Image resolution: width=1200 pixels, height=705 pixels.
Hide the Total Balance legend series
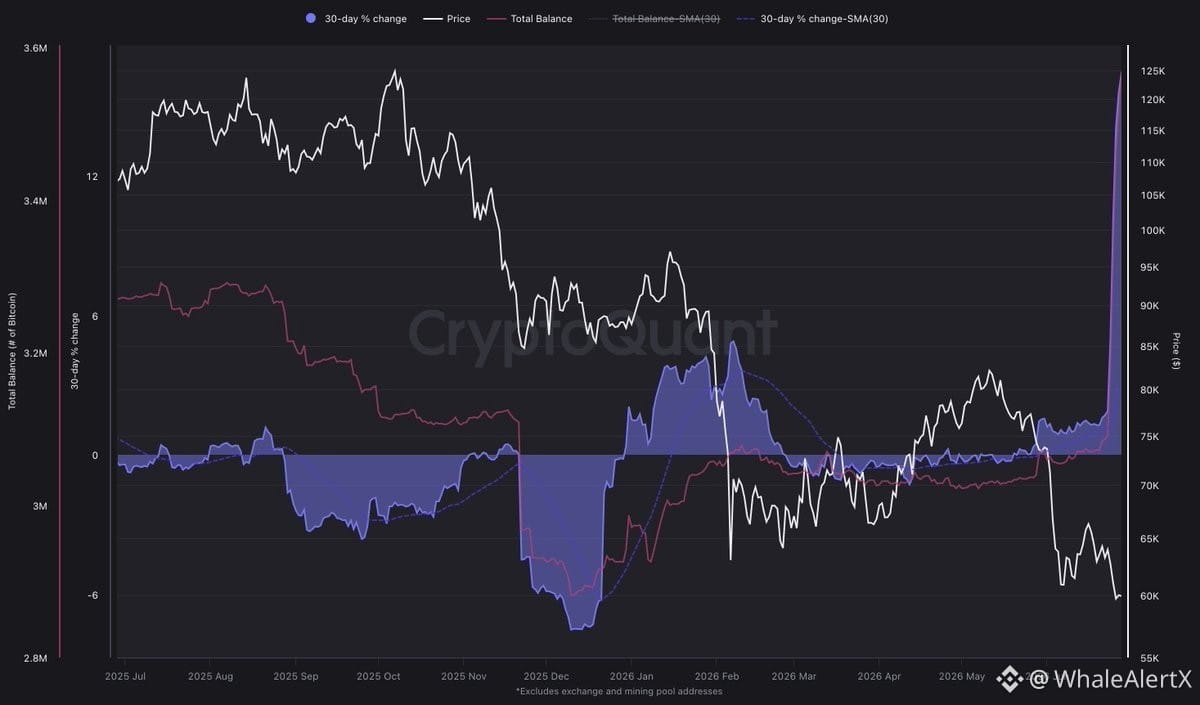(x=529, y=19)
